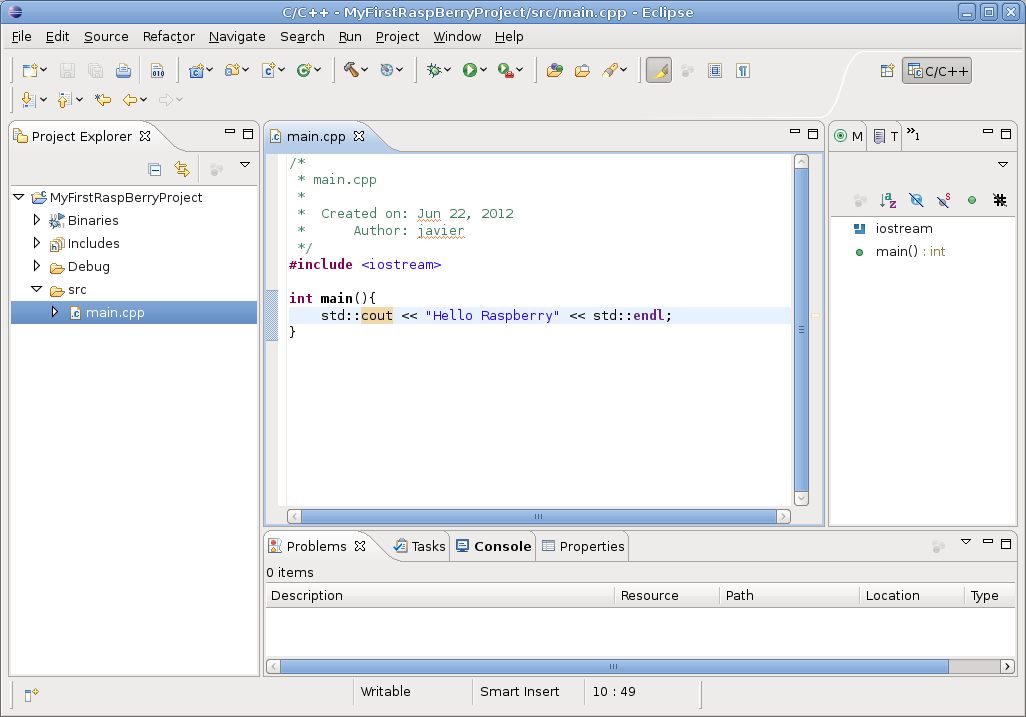The height and width of the screenshot is (717, 1026).
Task: Click the Back navigation arrow
Action: pyautogui.click(x=130, y=99)
